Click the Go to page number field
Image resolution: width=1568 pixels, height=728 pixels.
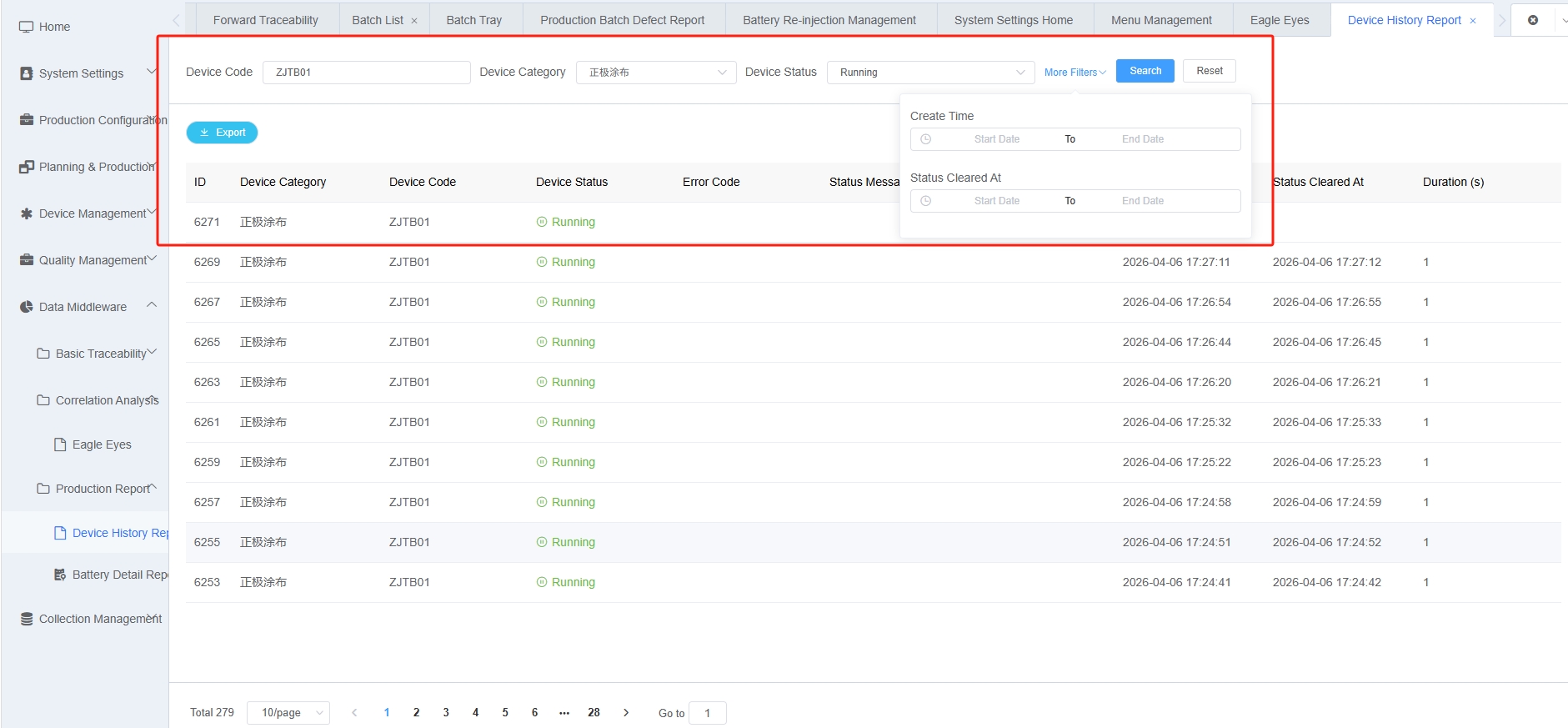(x=708, y=713)
